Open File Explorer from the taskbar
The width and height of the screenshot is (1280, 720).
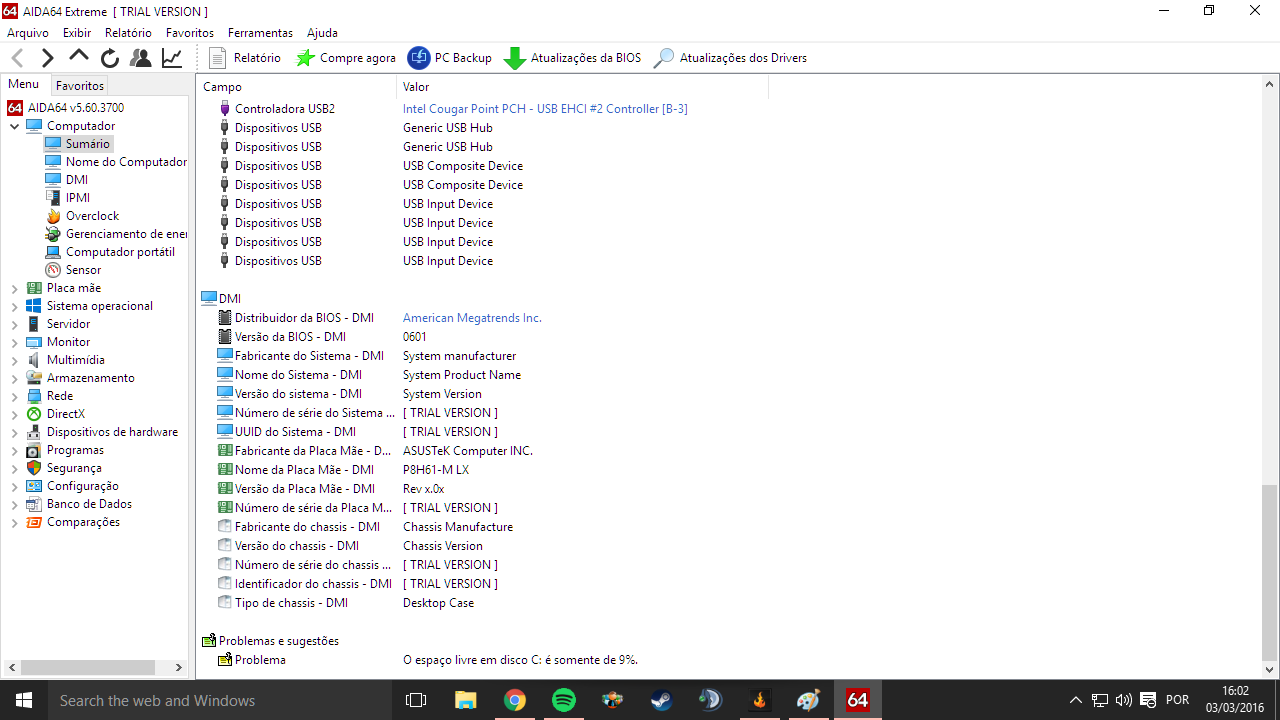pos(465,700)
